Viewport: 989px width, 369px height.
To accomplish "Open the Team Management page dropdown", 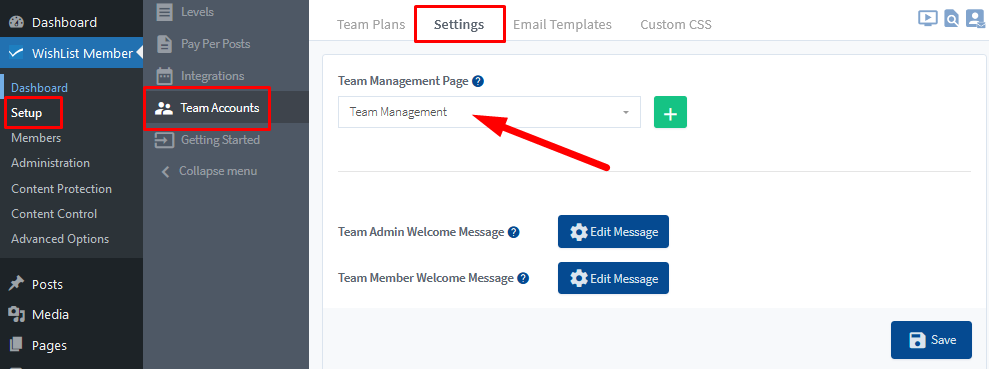I will pos(489,112).
